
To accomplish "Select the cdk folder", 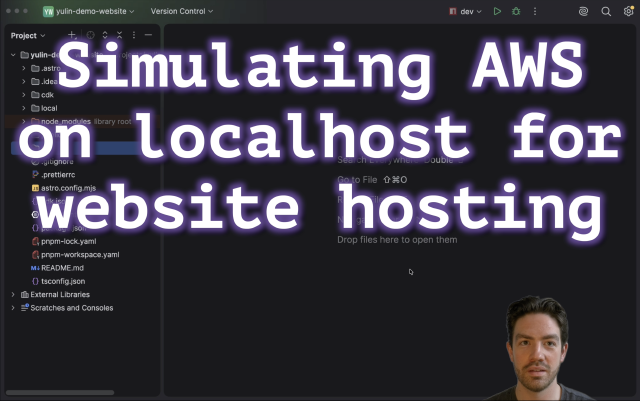I will 42,95.
